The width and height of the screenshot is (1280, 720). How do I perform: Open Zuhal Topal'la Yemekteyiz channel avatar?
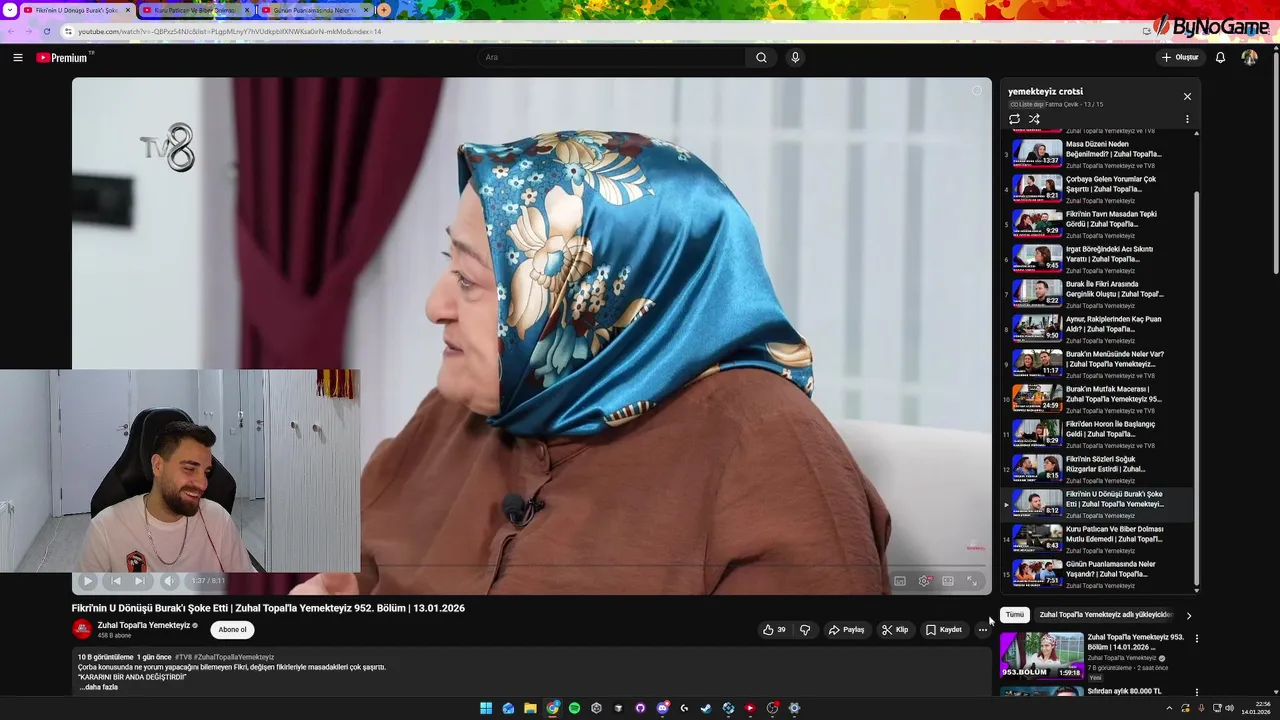click(82, 629)
